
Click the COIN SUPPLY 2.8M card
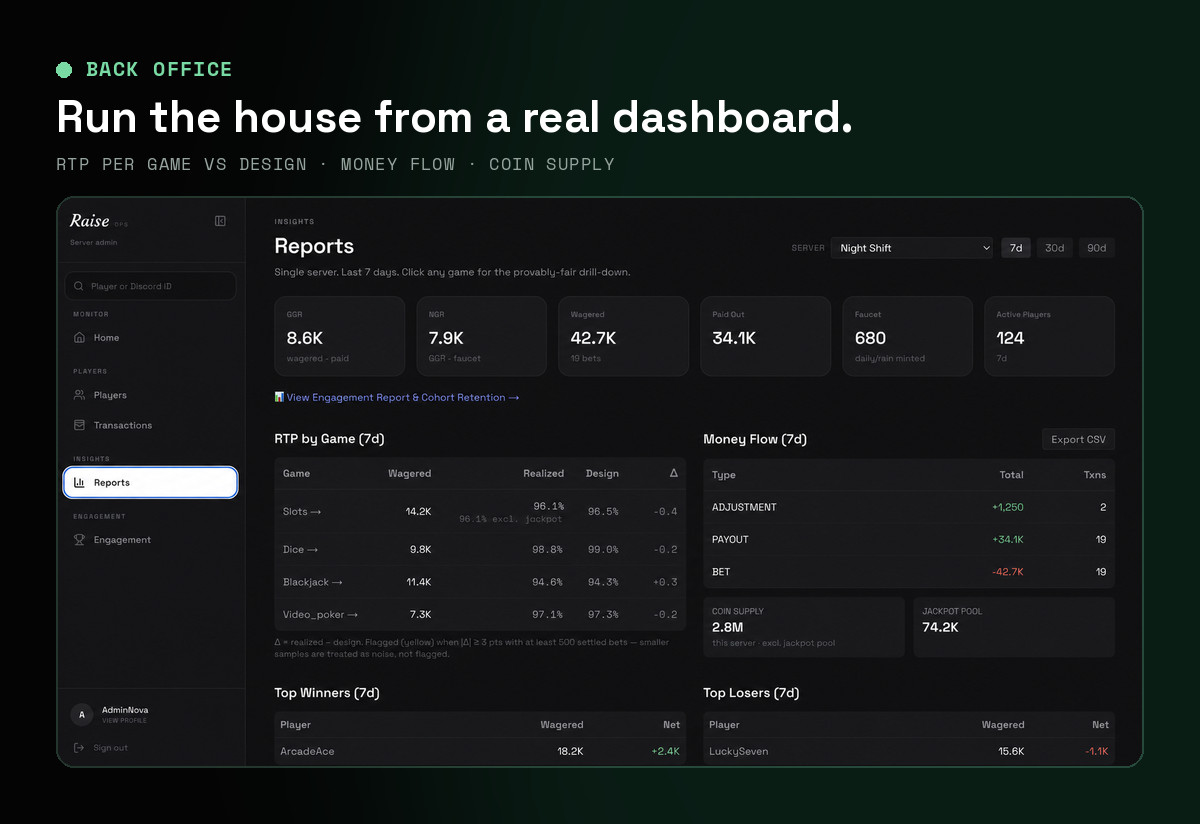pos(804,627)
